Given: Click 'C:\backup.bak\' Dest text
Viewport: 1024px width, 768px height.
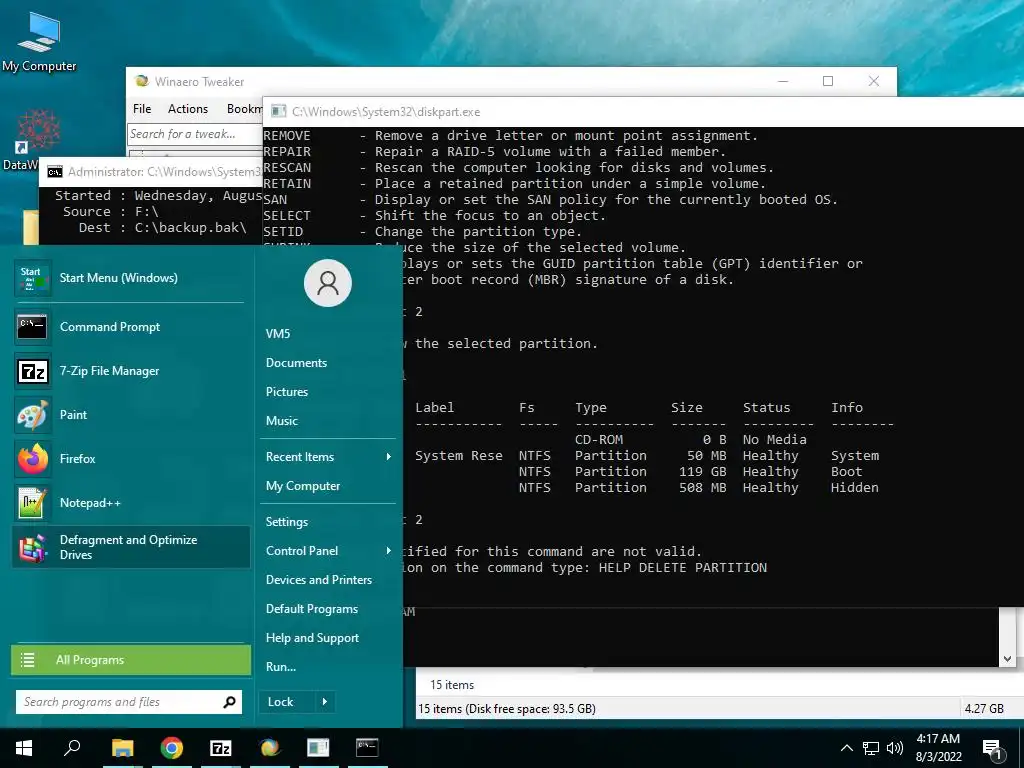Looking at the screenshot, I should click(191, 227).
